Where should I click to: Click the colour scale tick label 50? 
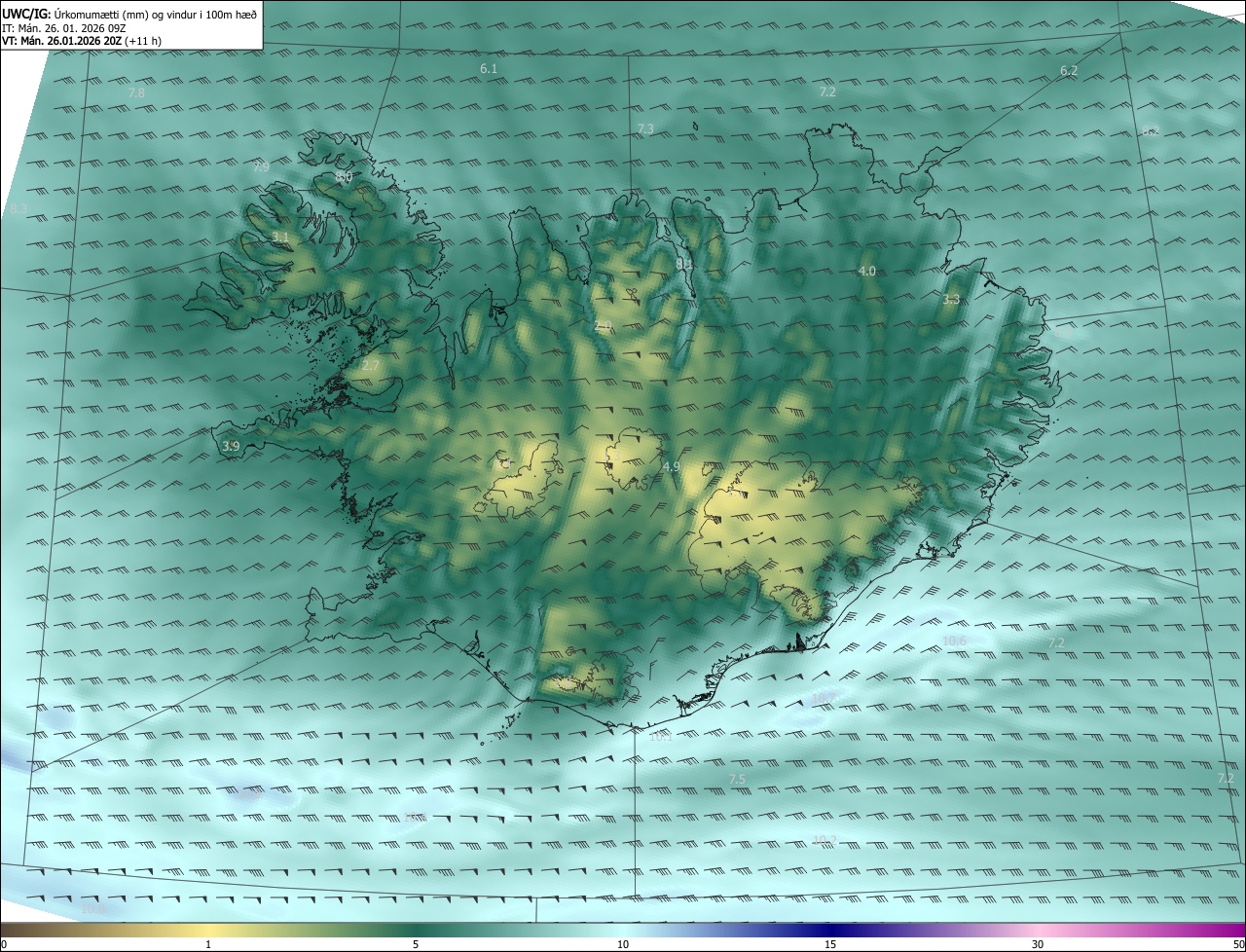1238,944
